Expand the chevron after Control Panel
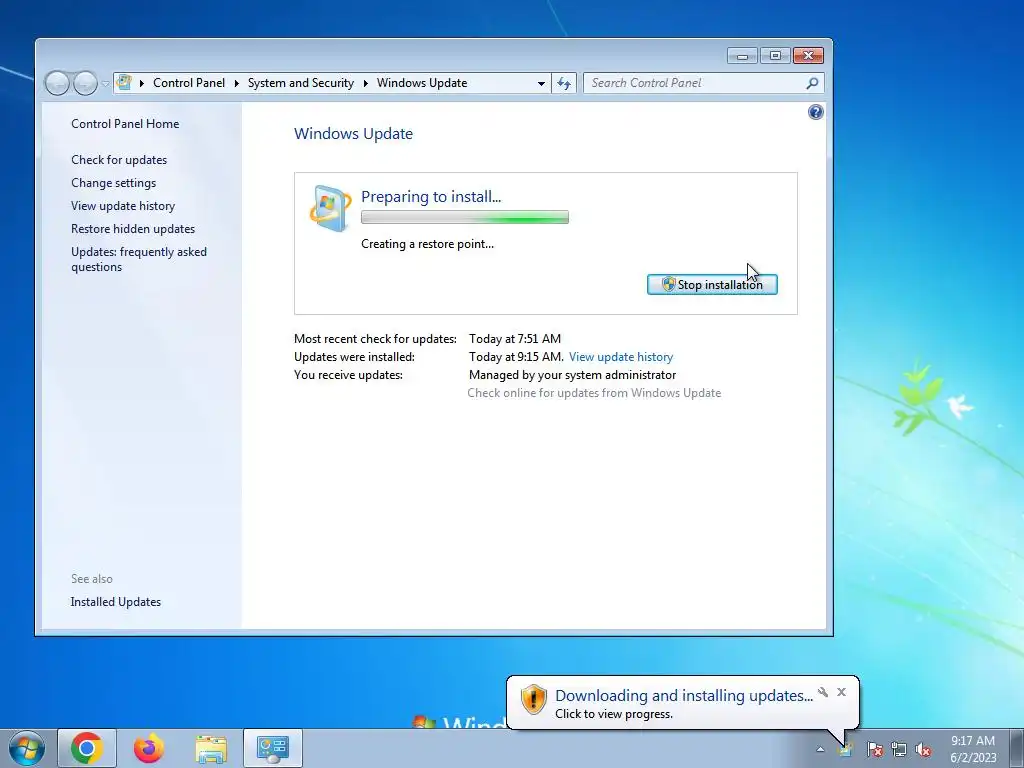Image resolution: width=1024 pixels, height=768 pixels. (236, 83)
